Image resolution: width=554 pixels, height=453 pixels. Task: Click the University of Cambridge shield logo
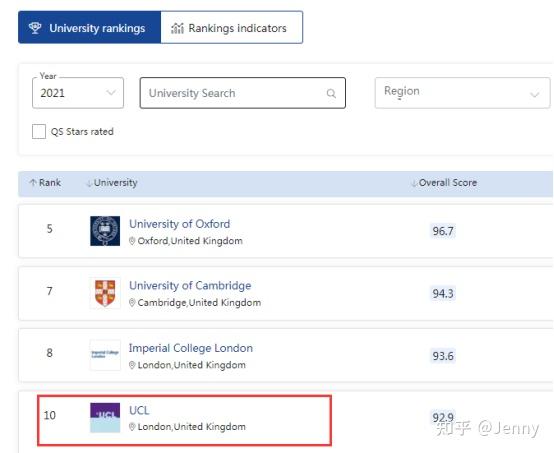[x=105, y=293]
